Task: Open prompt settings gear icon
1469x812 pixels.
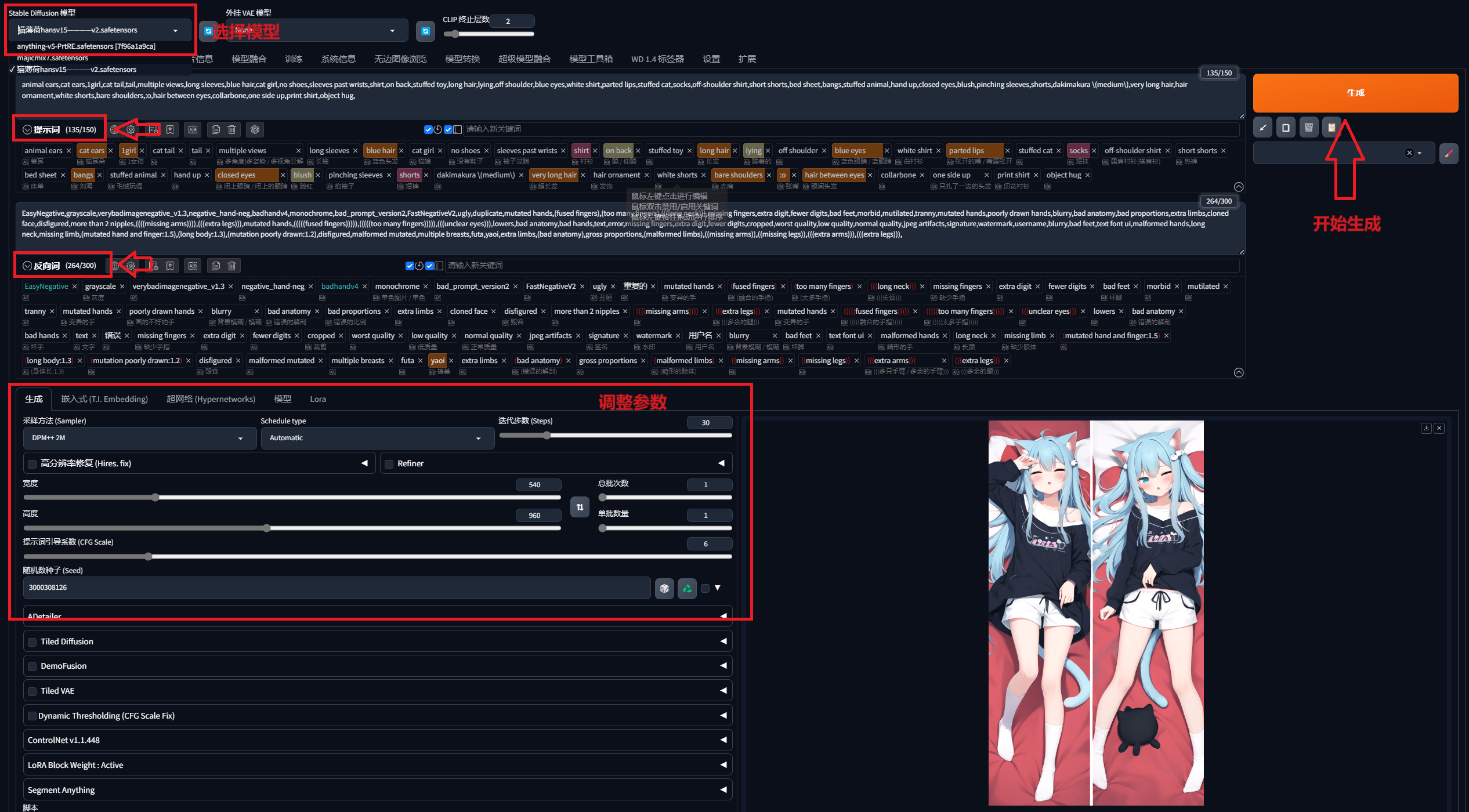Action: click(x=131, y=129)
